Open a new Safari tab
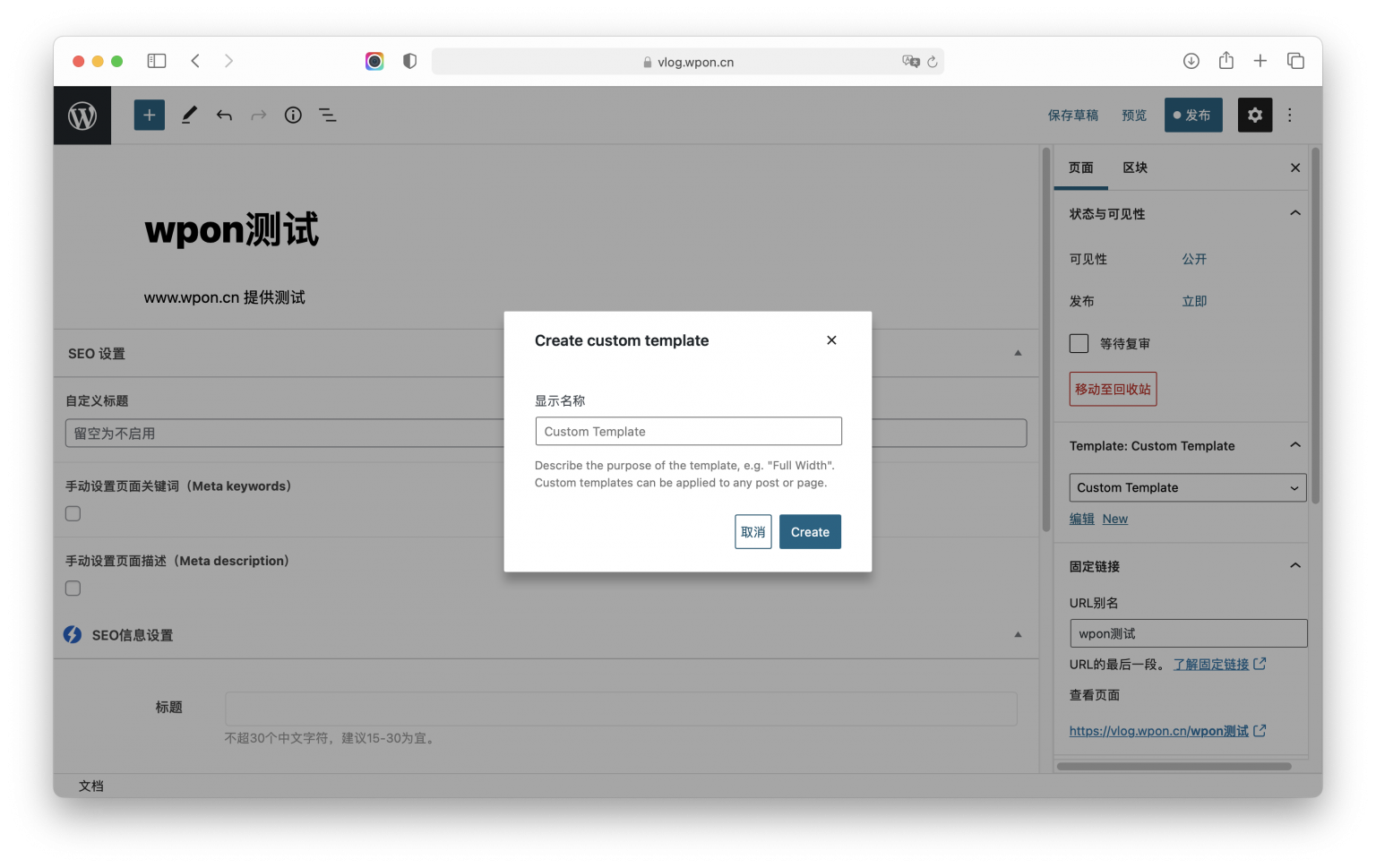1376x868 pixels. coord(1260,61)
